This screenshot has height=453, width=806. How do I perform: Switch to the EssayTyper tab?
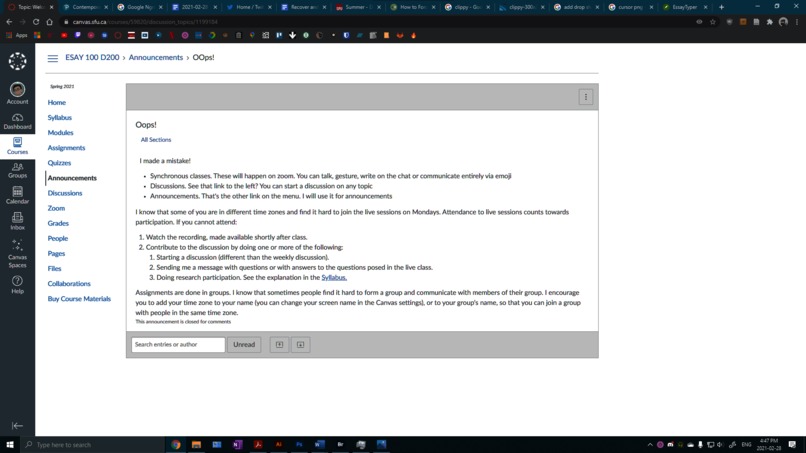click(686, 7)
